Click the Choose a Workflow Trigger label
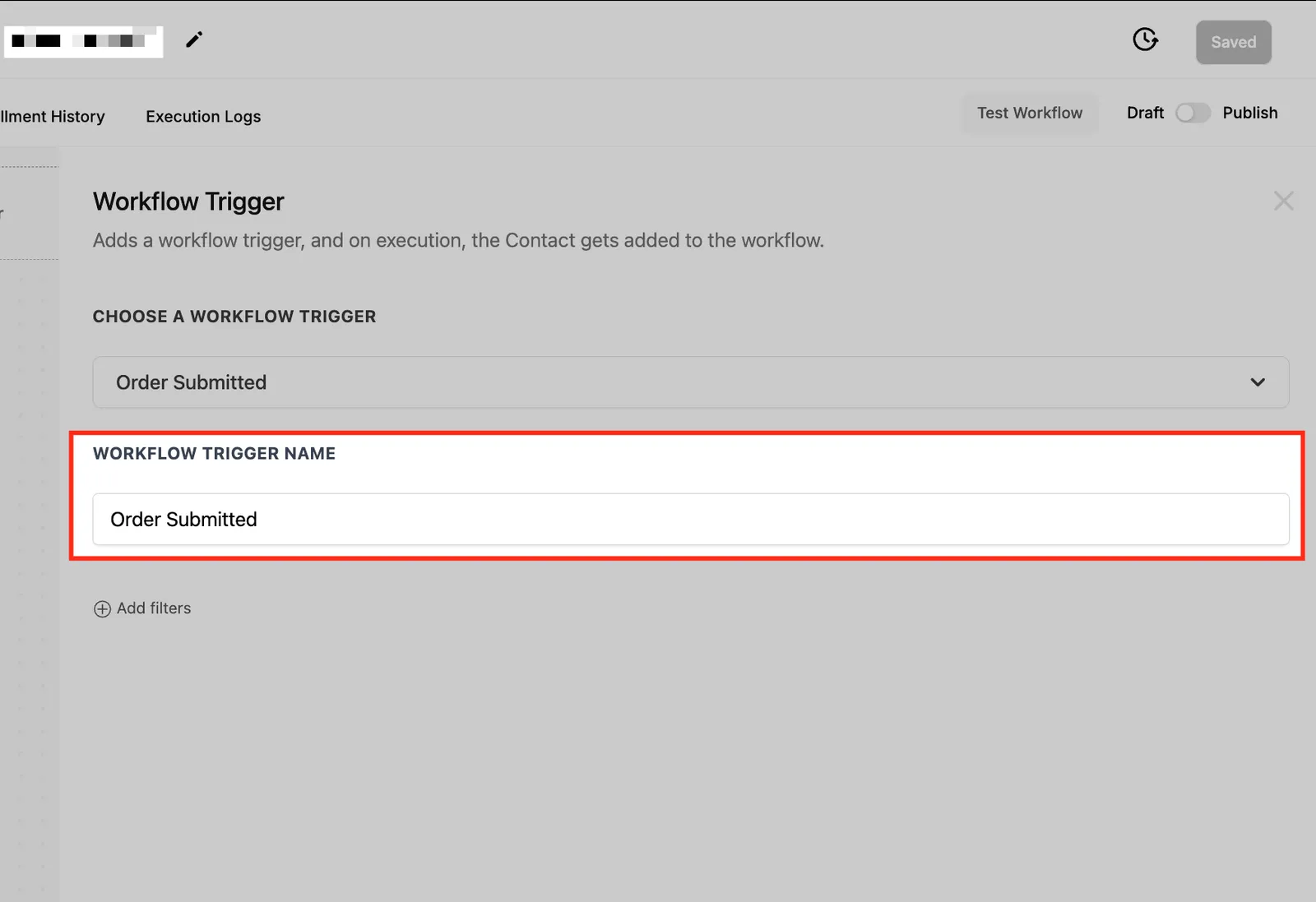 (x=234, y=317)
